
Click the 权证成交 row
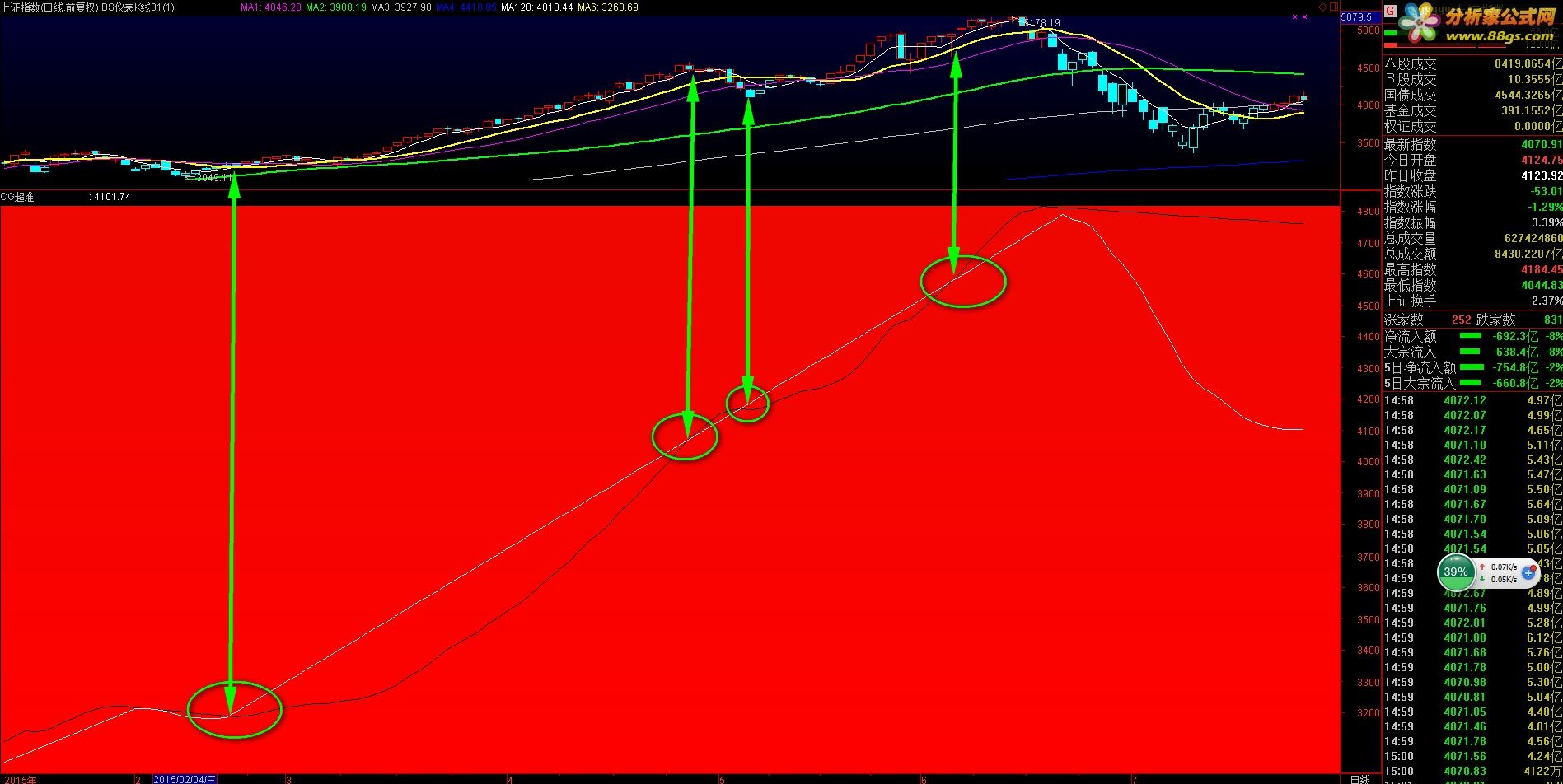pyautogui.click(x=1473, y=126)
